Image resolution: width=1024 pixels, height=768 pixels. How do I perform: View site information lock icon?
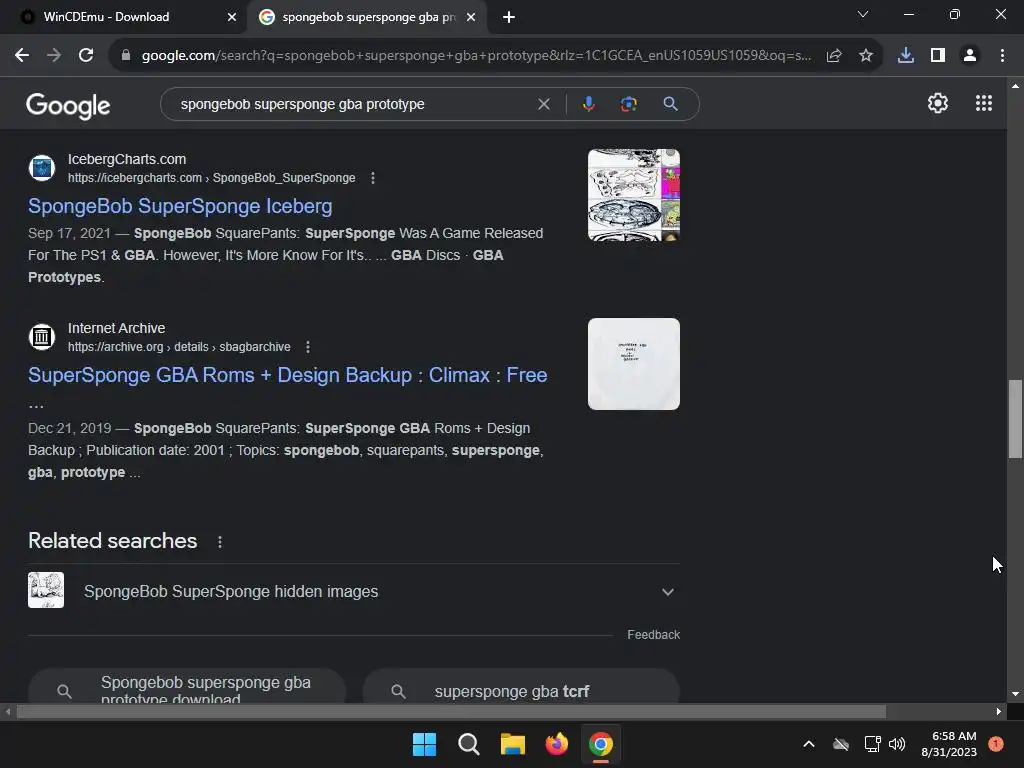(125, 56)
